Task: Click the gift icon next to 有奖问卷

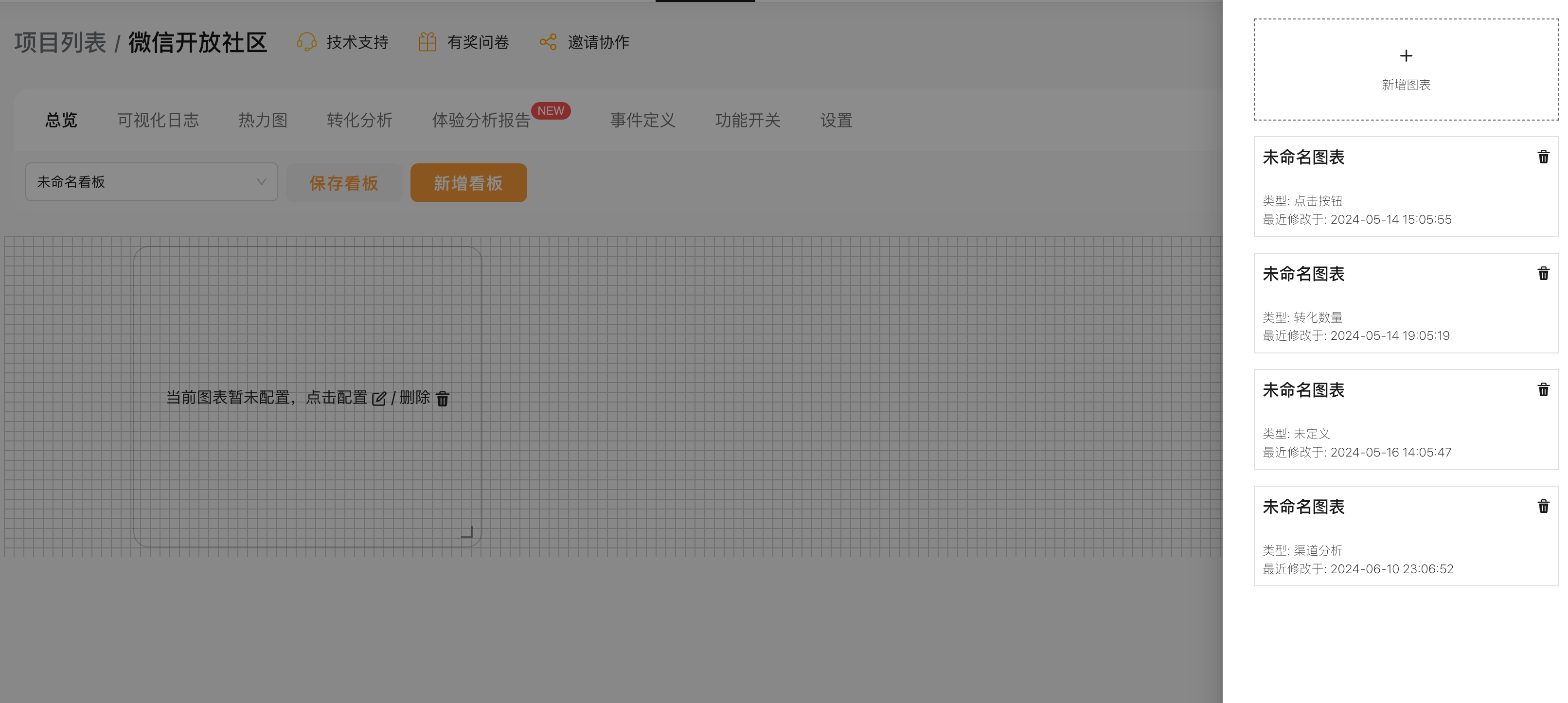Action: 428,42
